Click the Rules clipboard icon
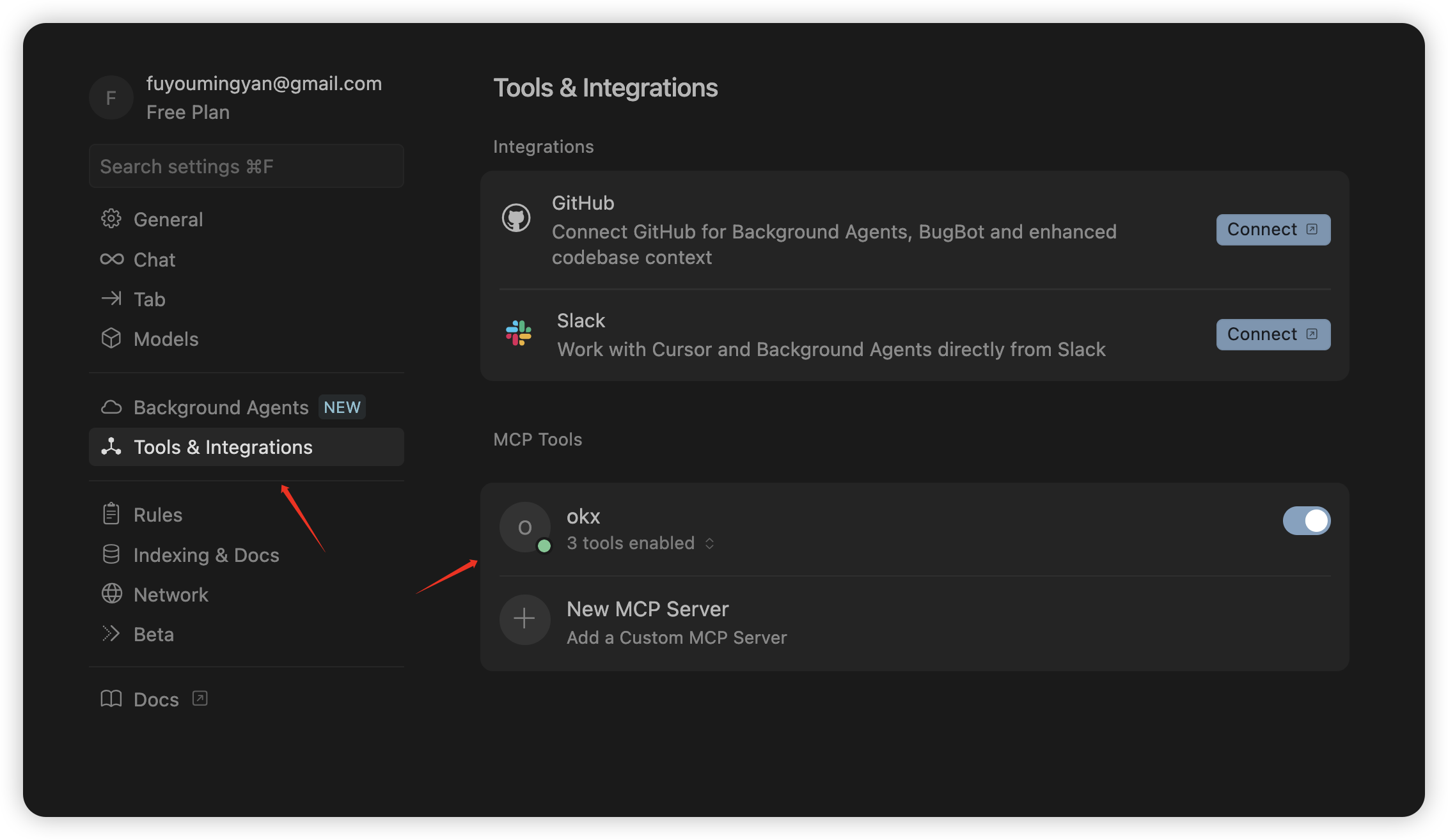 point(111,513)
